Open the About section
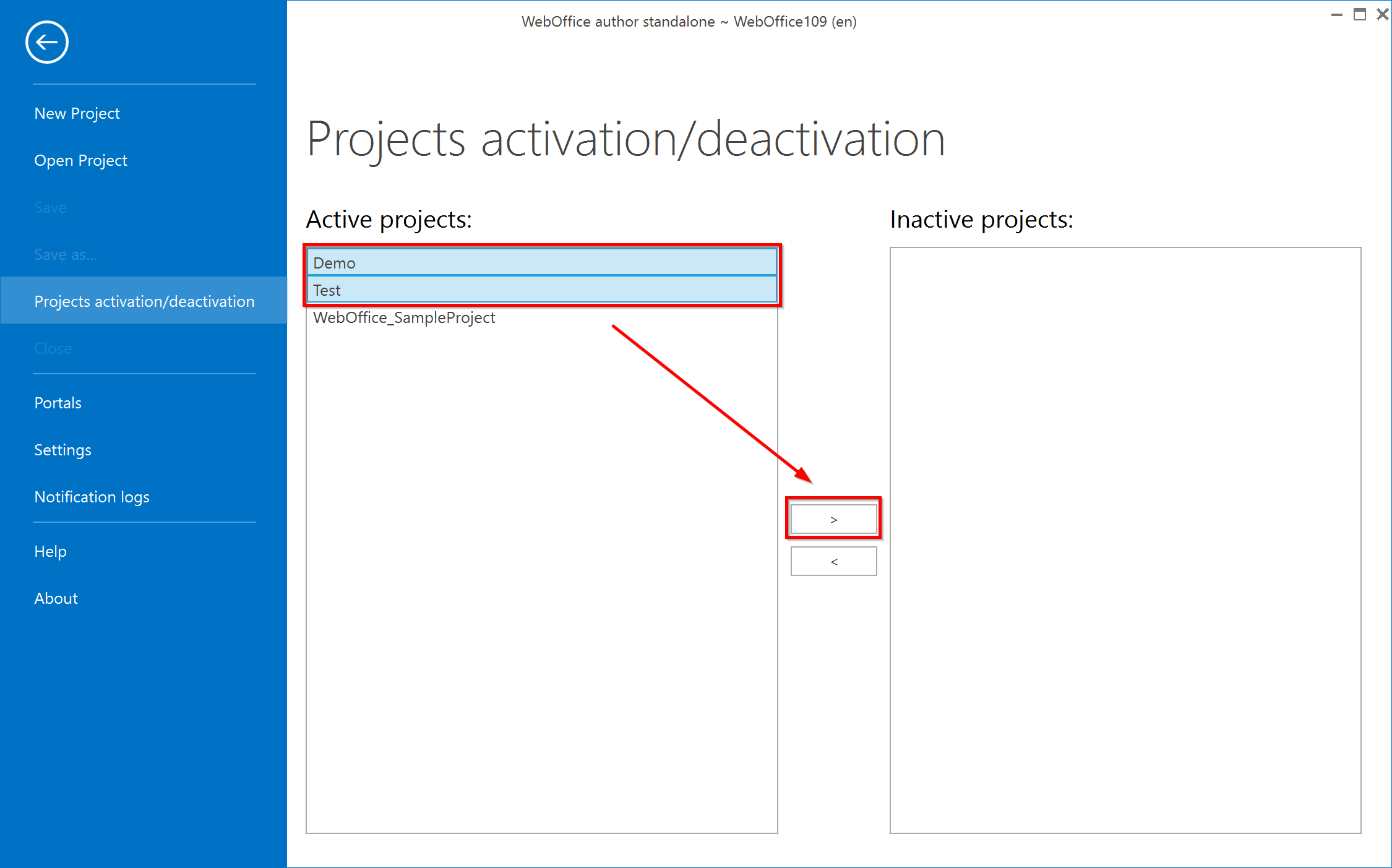1392x868 pixels. (56, 598)
